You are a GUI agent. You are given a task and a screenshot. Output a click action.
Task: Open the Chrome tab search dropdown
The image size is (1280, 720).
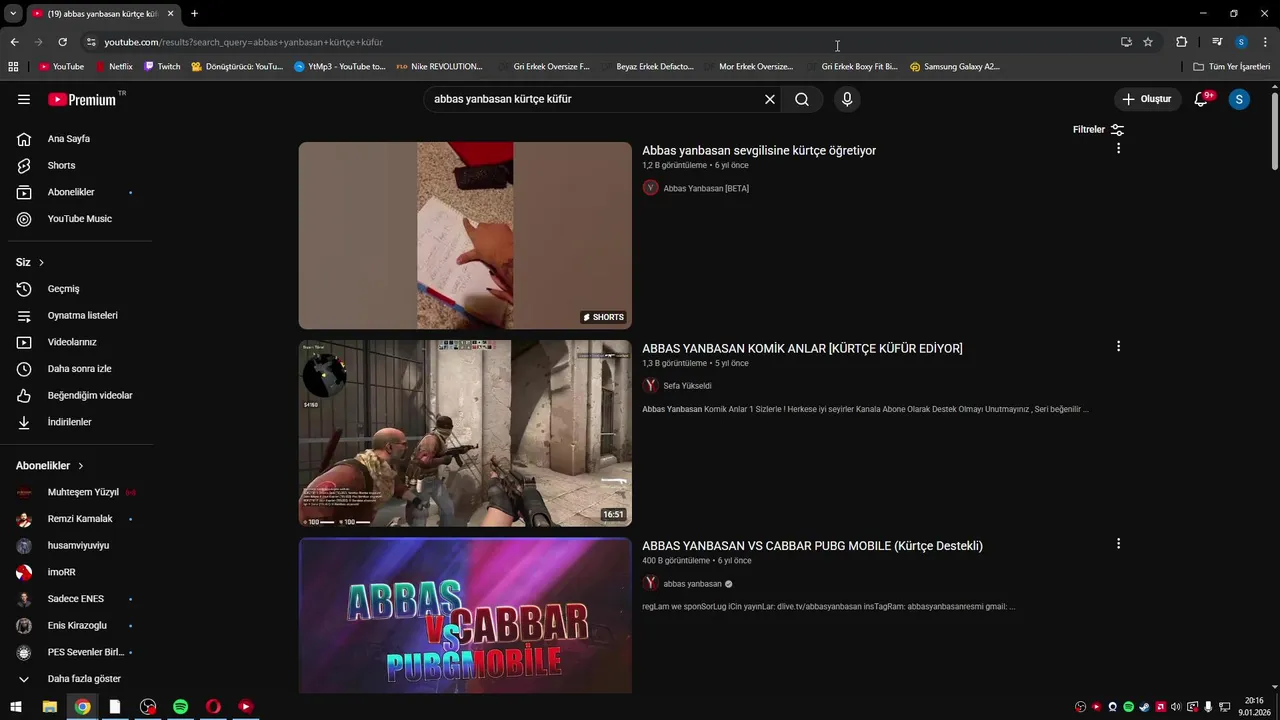13,13
